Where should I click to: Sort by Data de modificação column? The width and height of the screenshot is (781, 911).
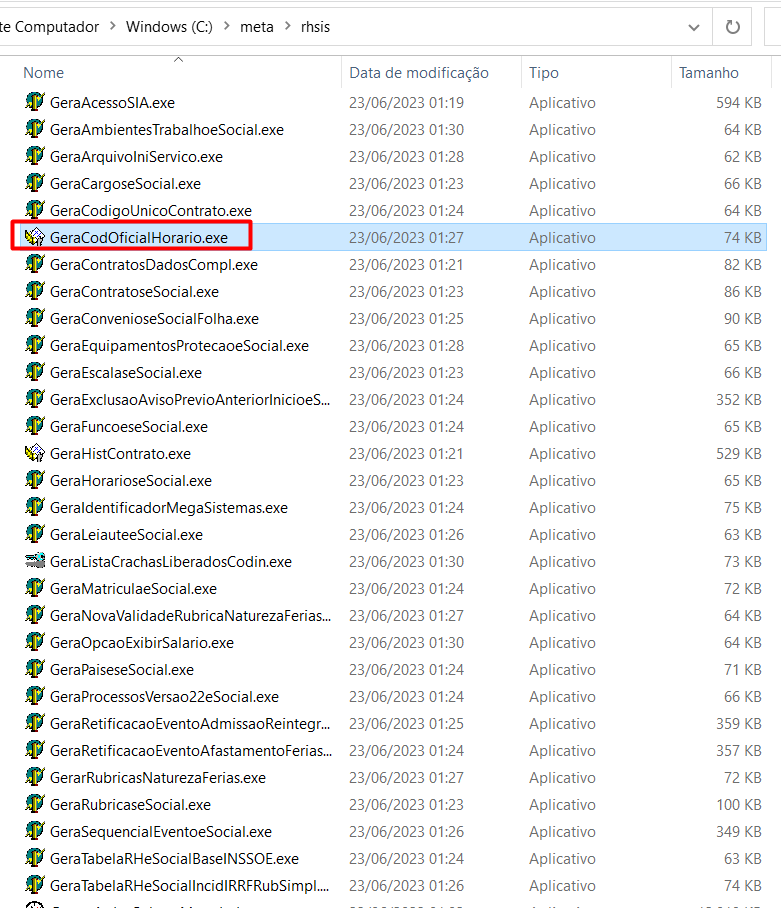coord(418,73)
